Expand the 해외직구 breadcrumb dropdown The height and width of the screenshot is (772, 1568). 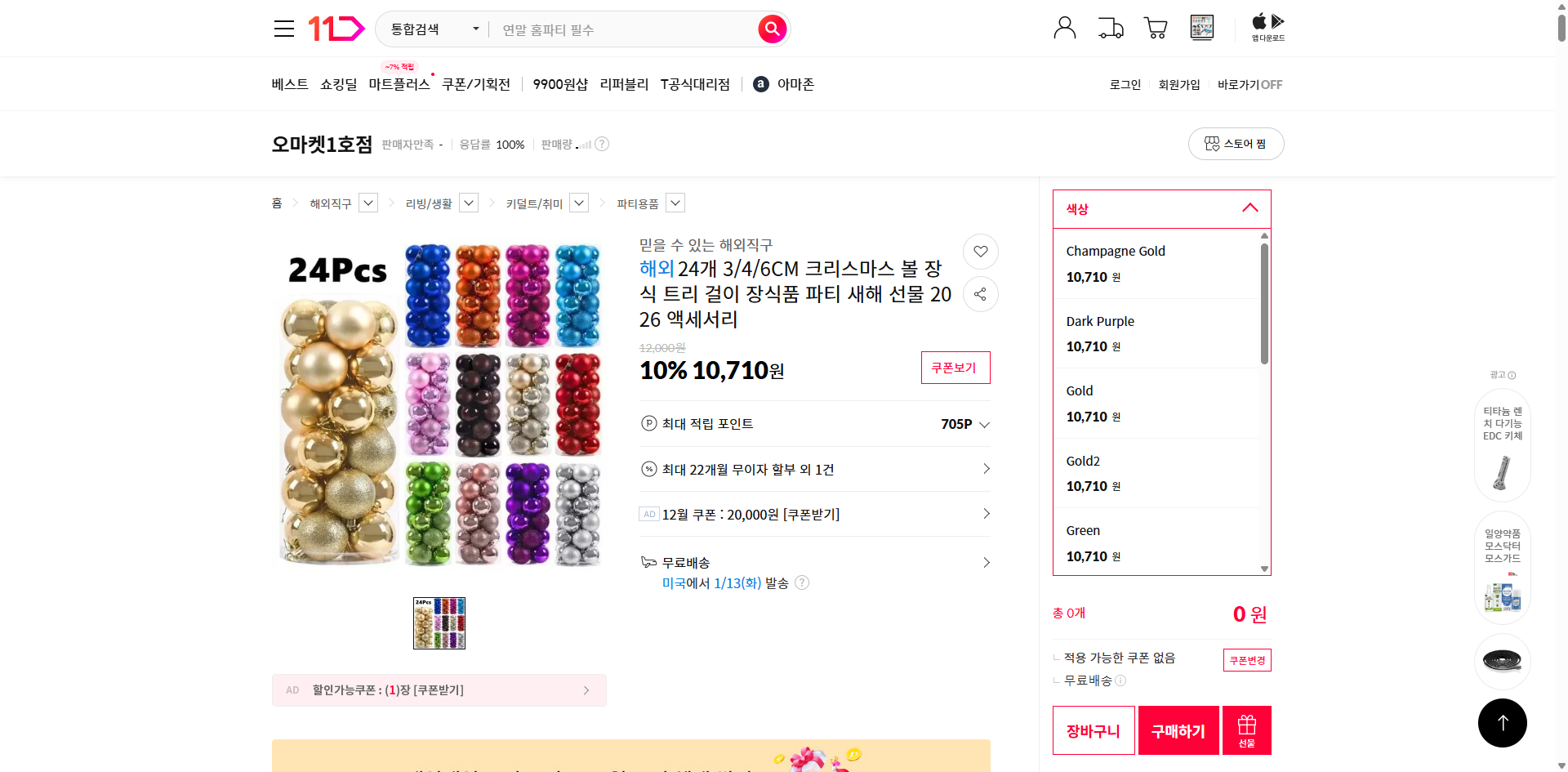[x=367, y=203]
